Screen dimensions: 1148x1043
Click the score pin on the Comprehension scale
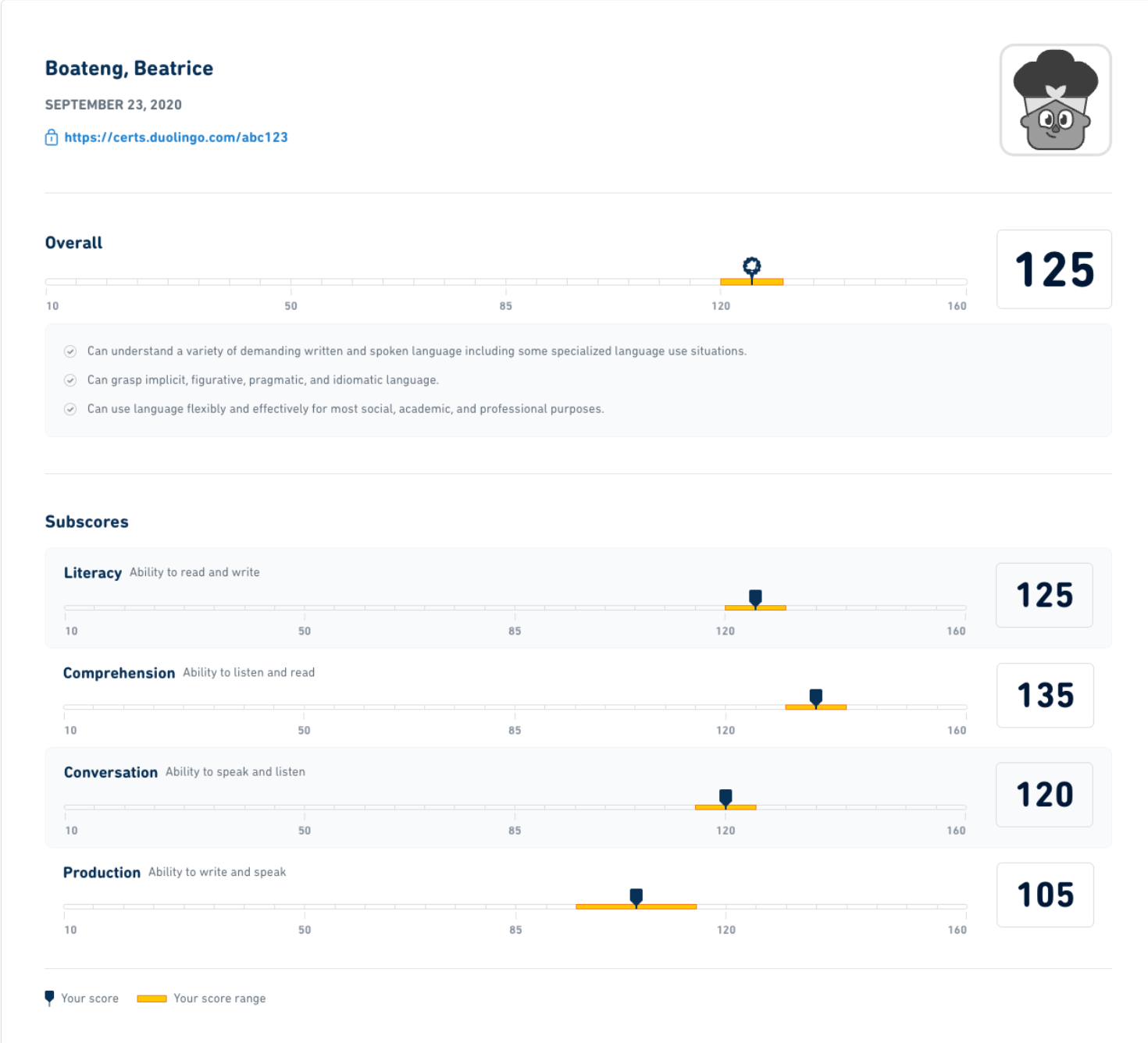pyautogui.click(x=815, y=696)
